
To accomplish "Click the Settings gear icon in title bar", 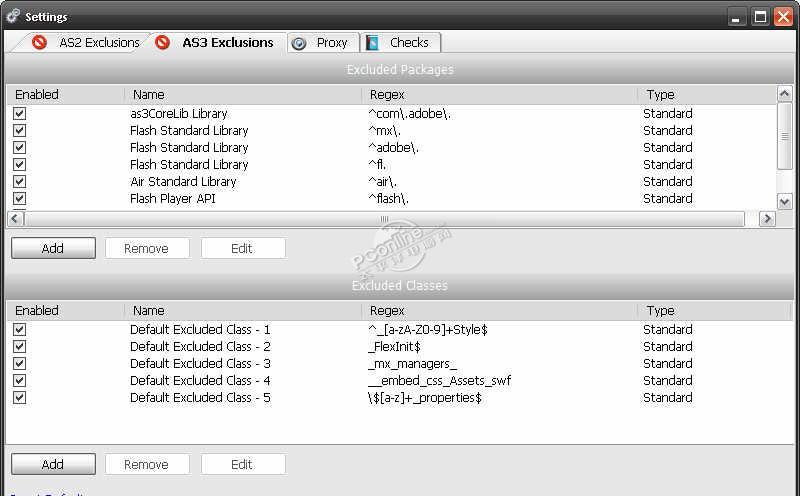I will [13, 16].
